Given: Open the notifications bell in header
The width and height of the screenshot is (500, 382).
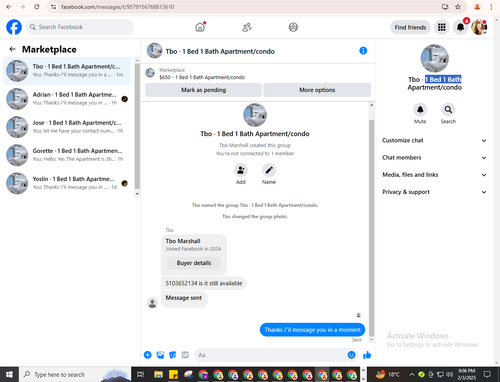Looking at the screenshot, I should coord(460,27).
